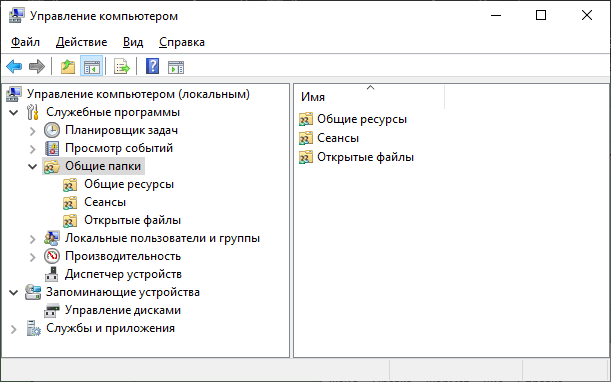Click the Управление дисками drive icon
Screen dimensions: 611x382
tap(52, 311)
